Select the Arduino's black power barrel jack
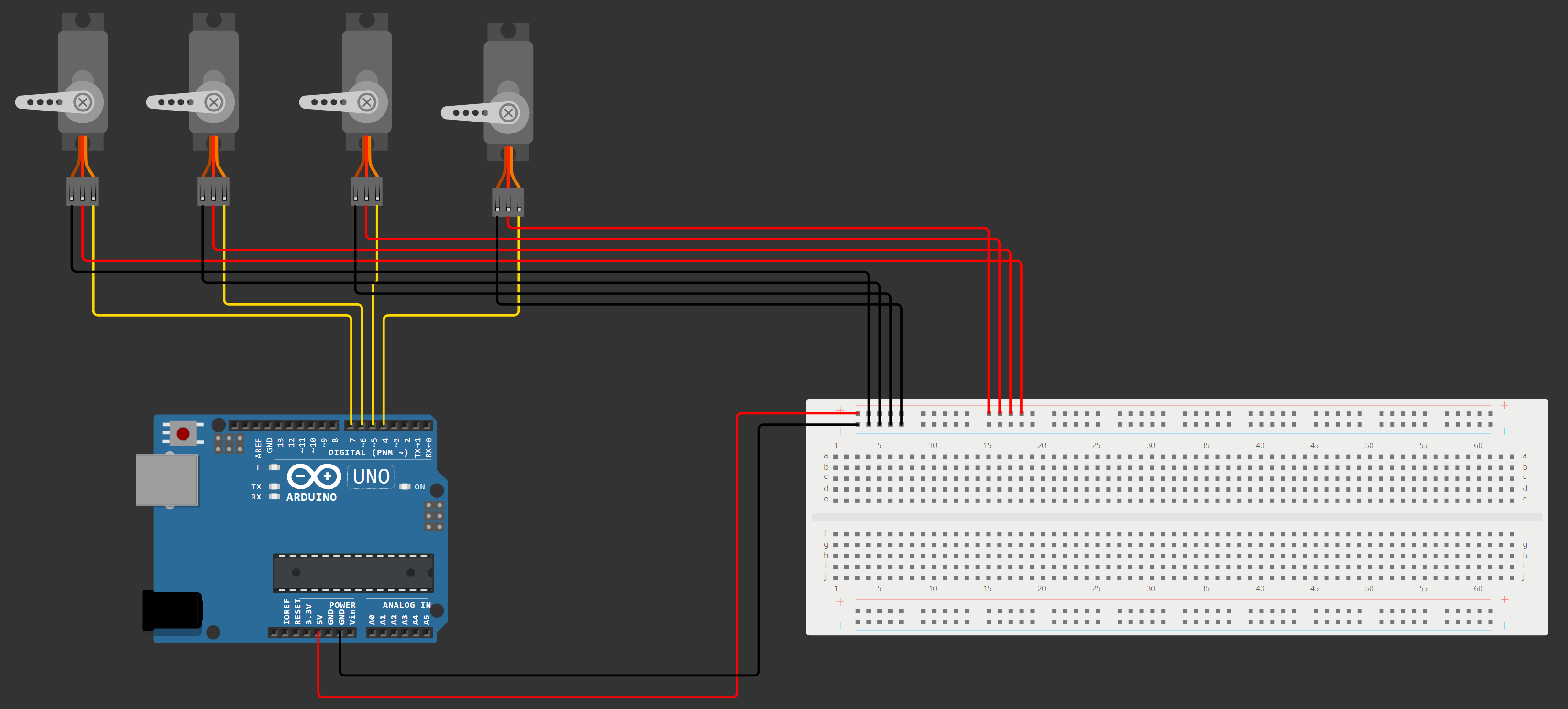This screenshot has height=709, width=1568. [x=172, y=609]
